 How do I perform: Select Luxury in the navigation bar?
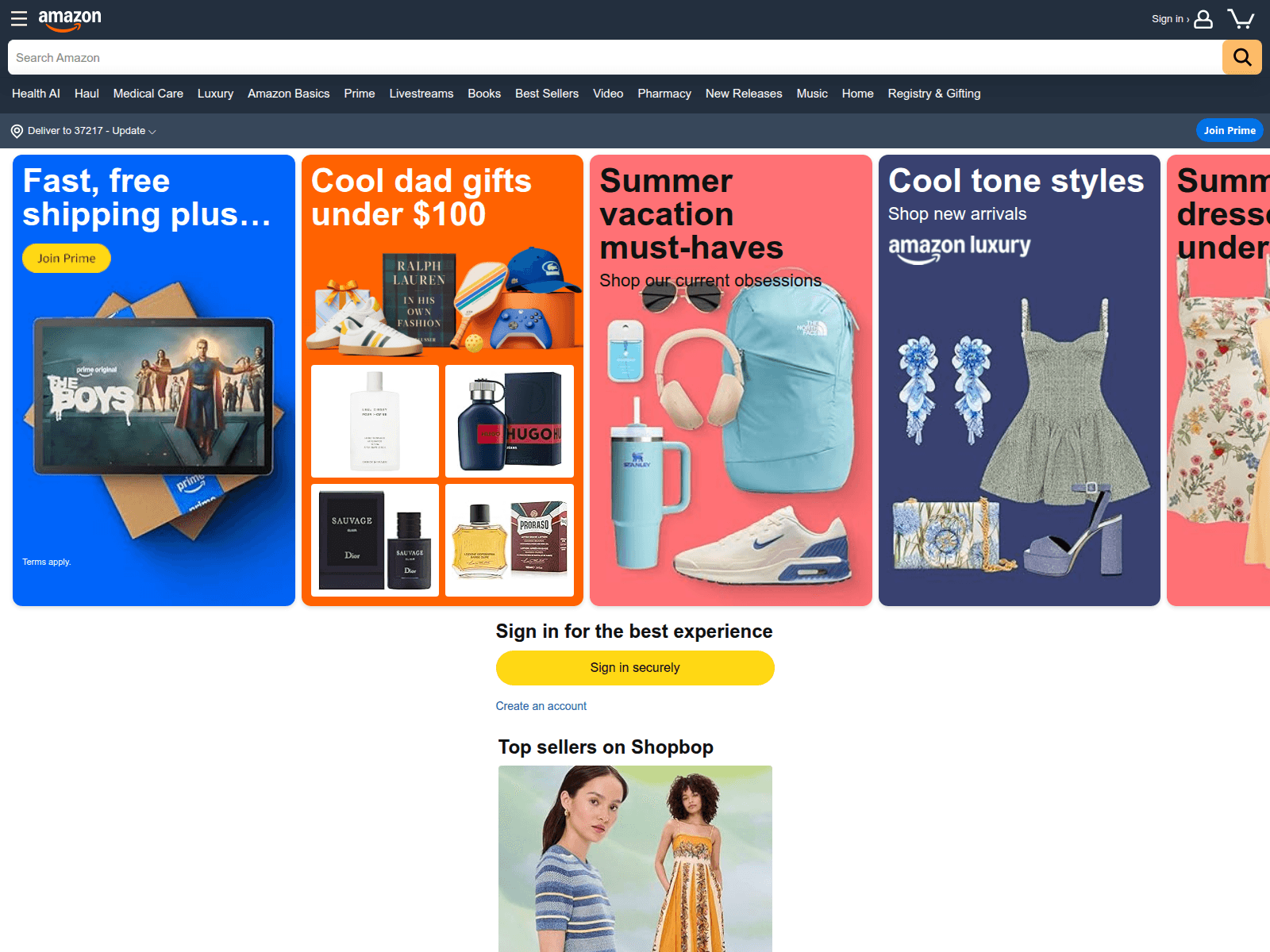coord(215,94)
